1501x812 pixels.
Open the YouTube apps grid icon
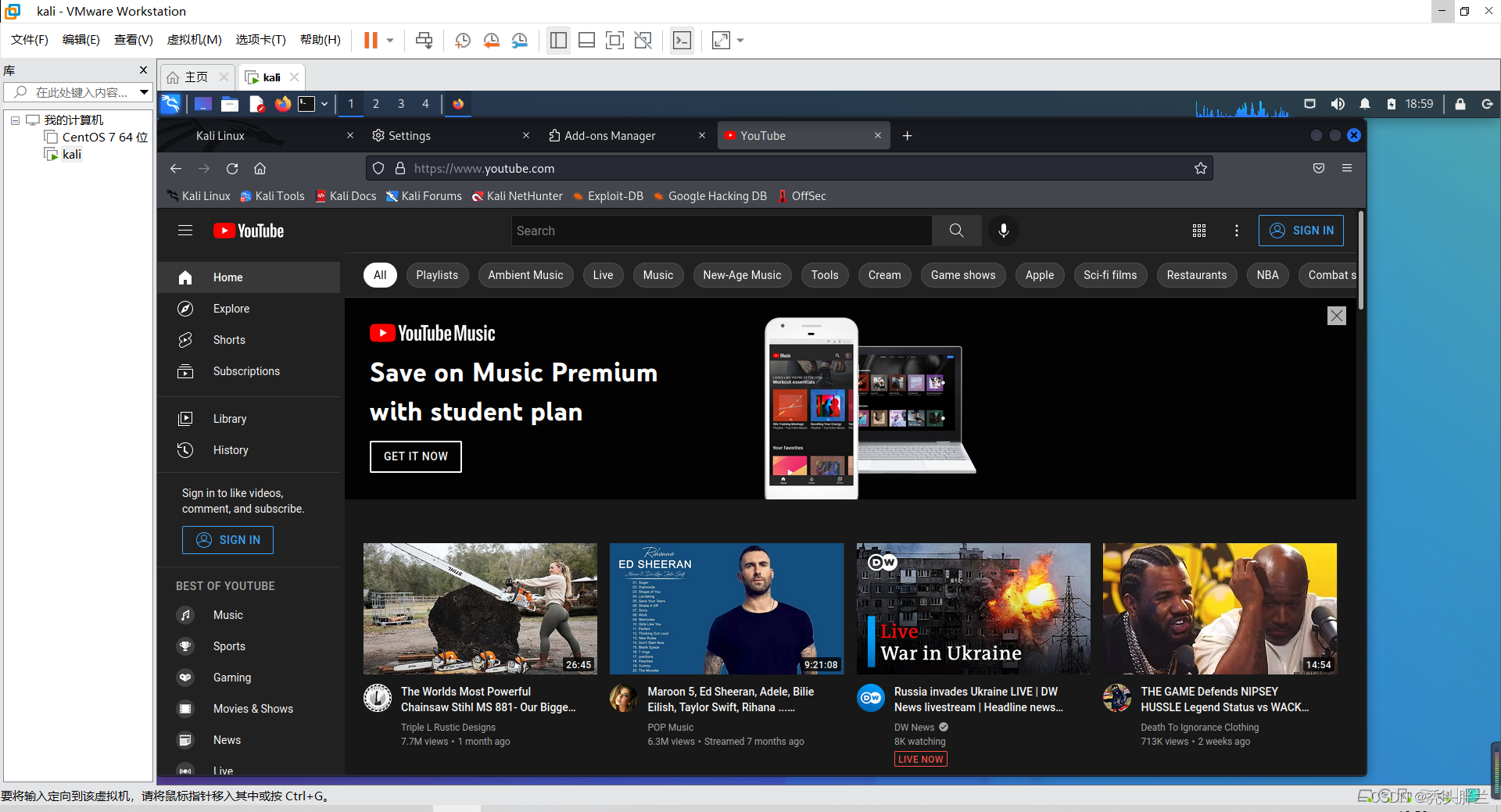pos(1199,231)
